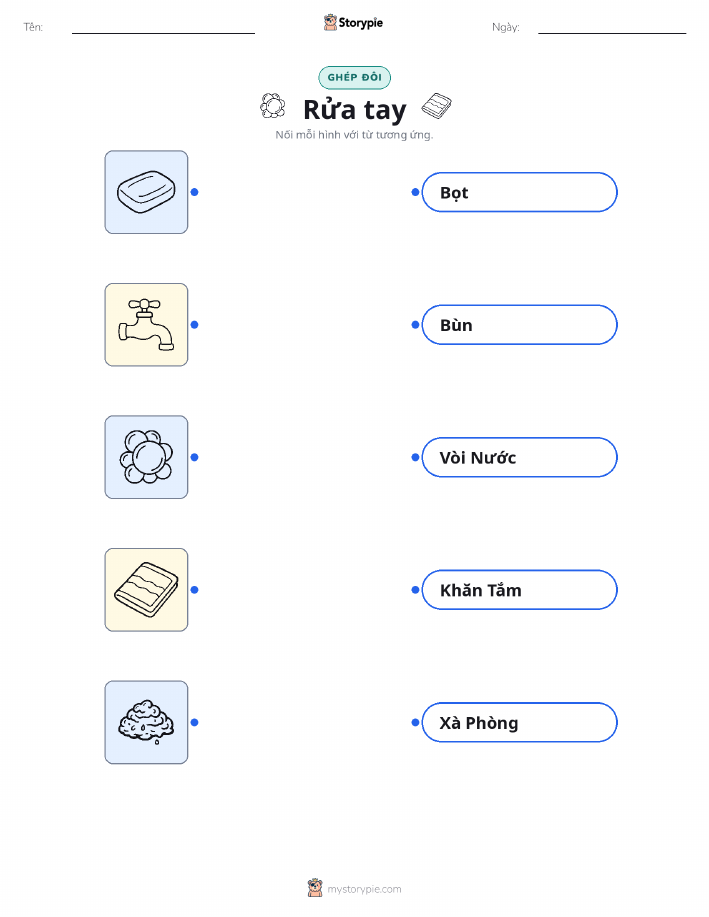Click the GHÉP ĐÔI label badge

(354, 77)
